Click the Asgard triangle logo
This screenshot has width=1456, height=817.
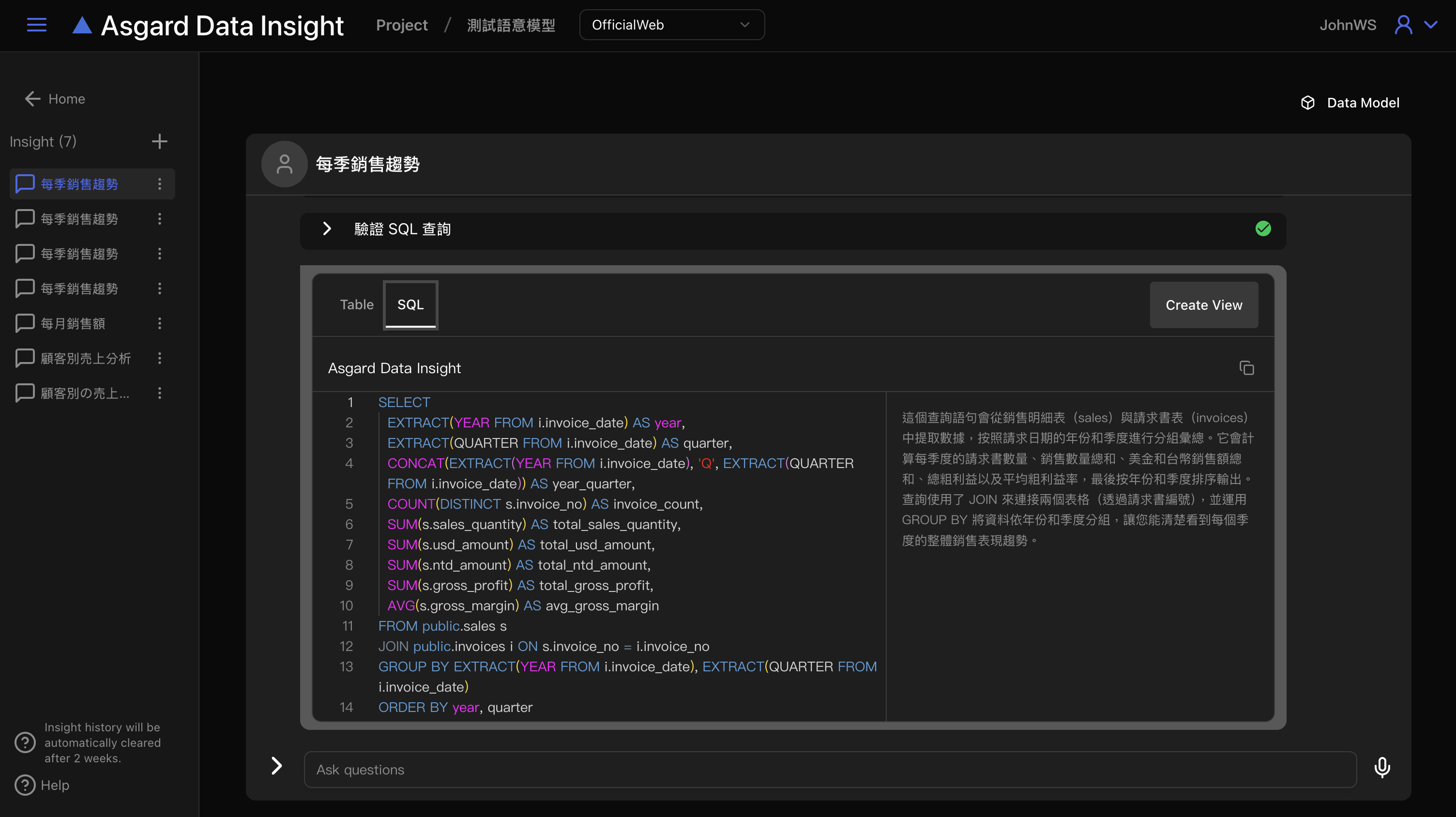[x=82, y=26]
